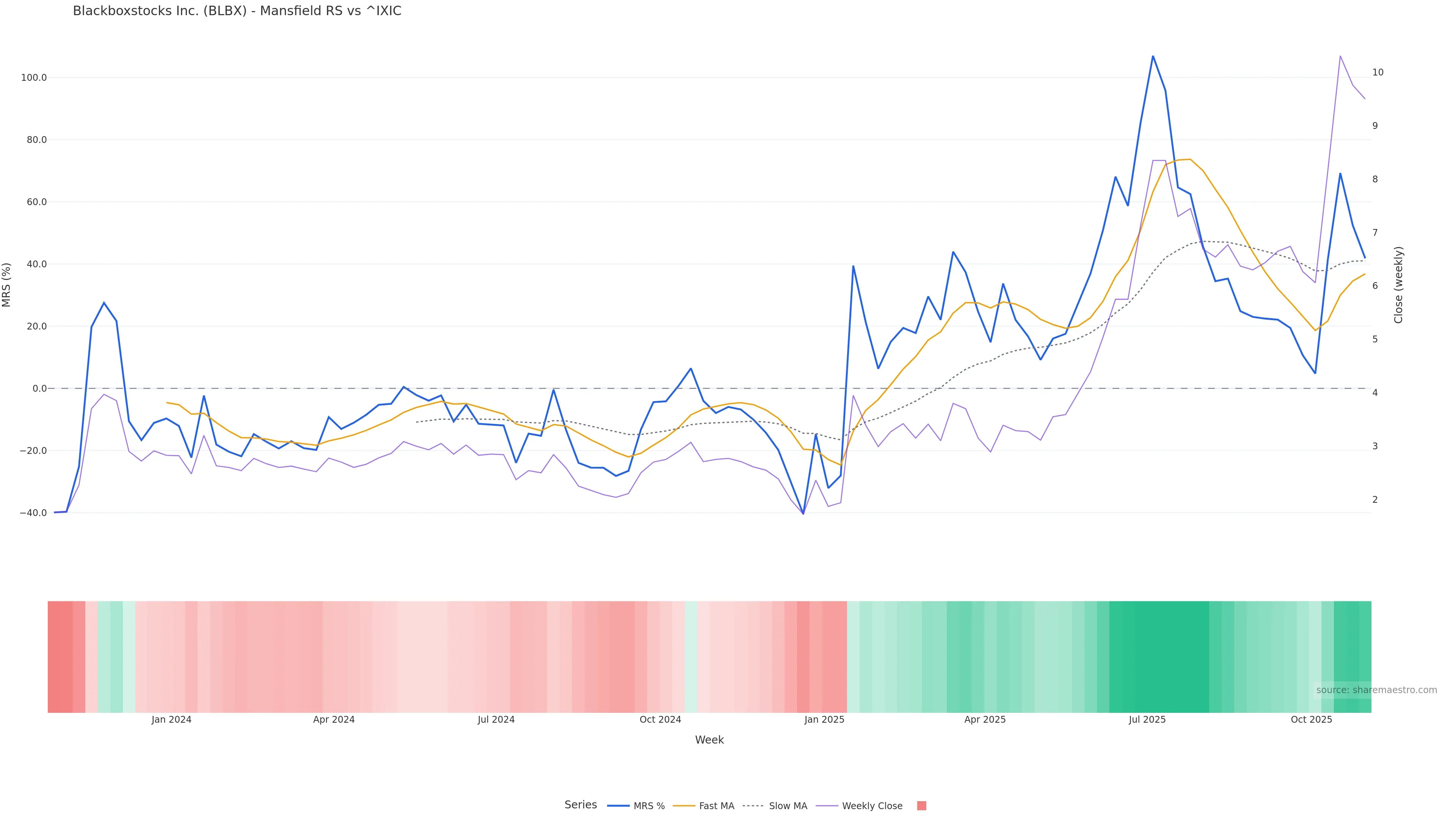This screenshot has height=819, width=1456.
Task: Click the MRS (%) left axis title
Action: click(7, 285)
